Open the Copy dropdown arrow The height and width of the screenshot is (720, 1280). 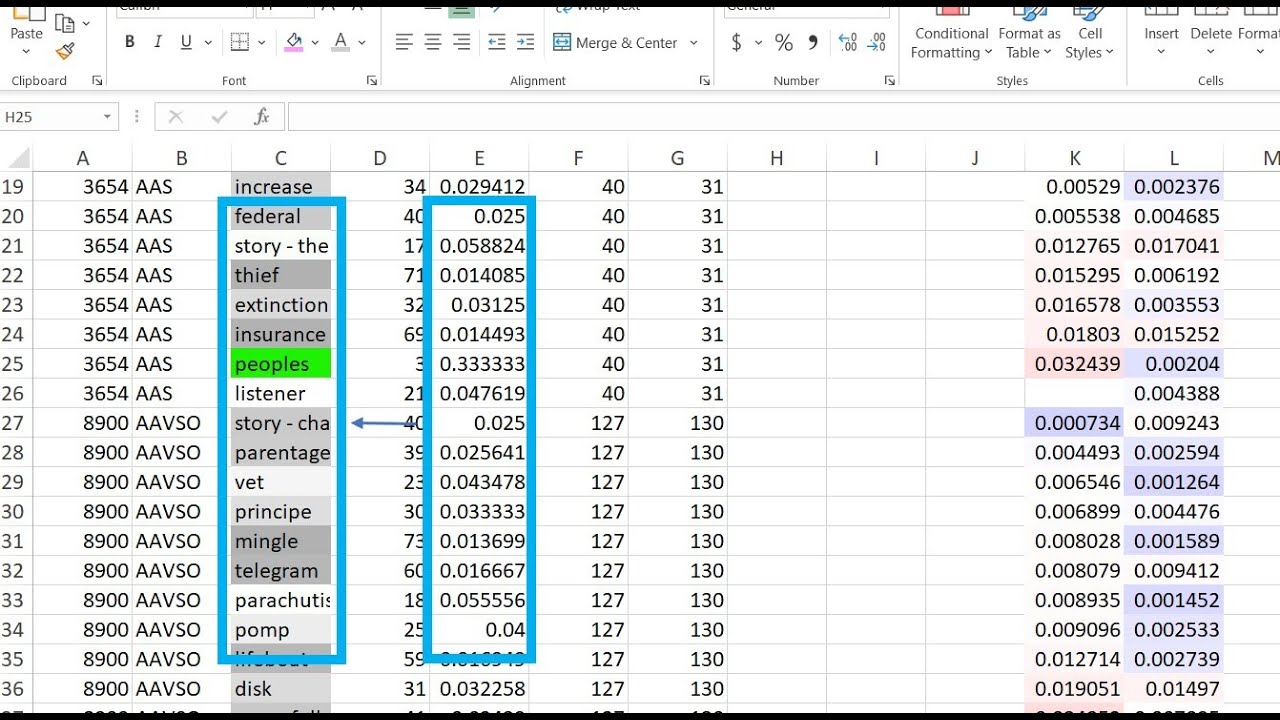point(86,23)
